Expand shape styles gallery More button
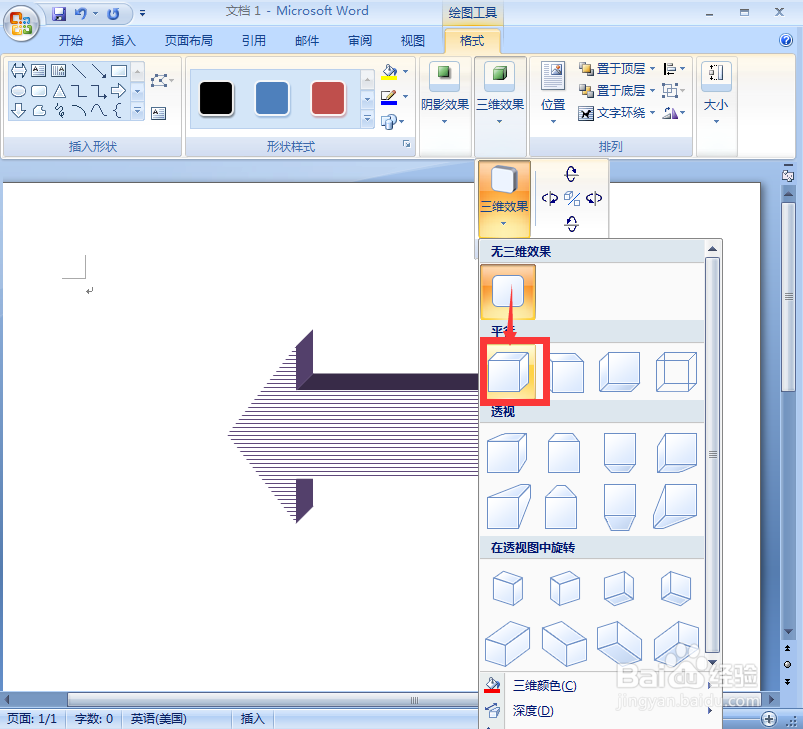 coord(367,119)
